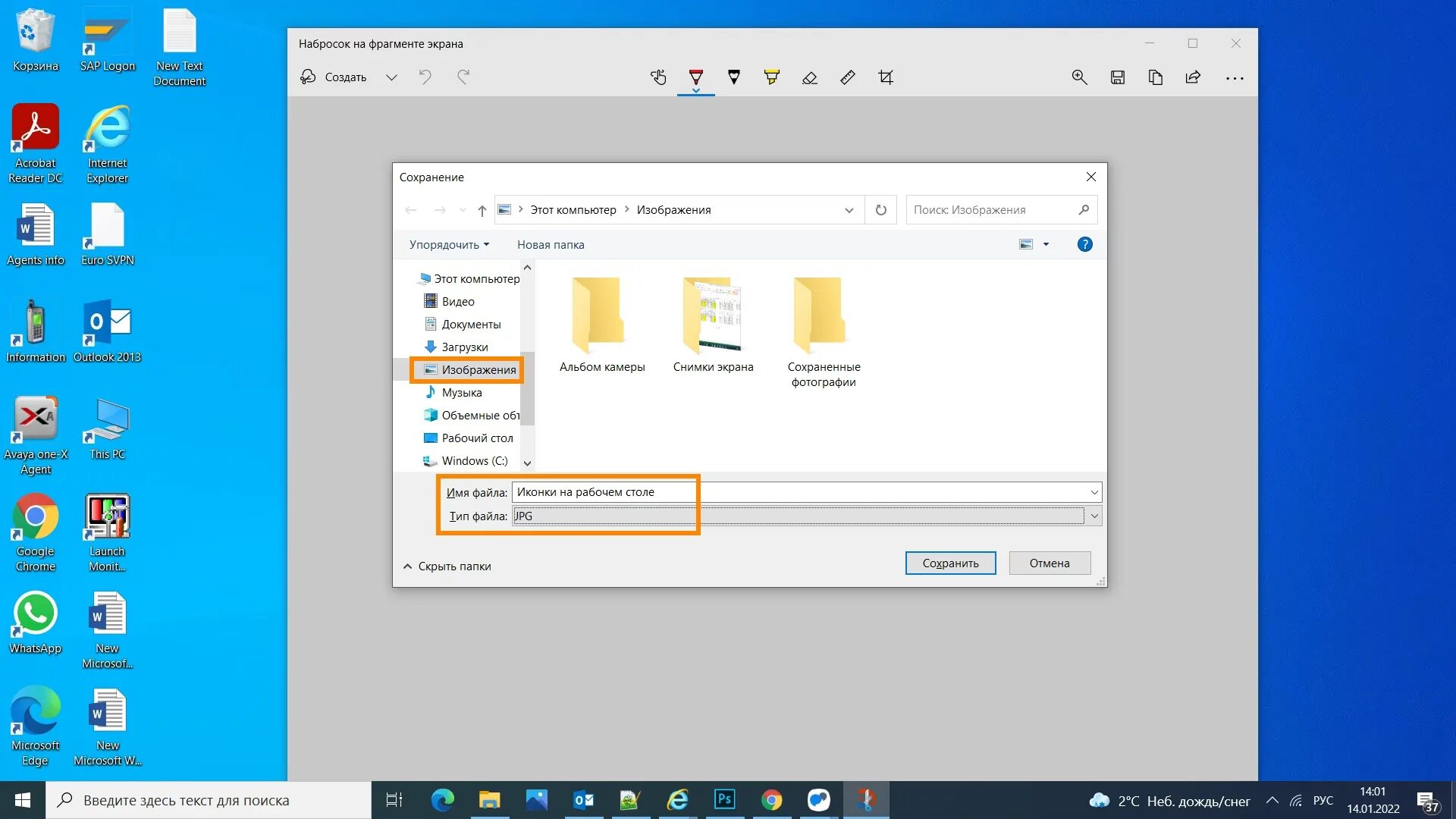This screenshot has width=1456, height=819.
Task: Collapse folders with Скрыть папки
Action: [447, 566]
